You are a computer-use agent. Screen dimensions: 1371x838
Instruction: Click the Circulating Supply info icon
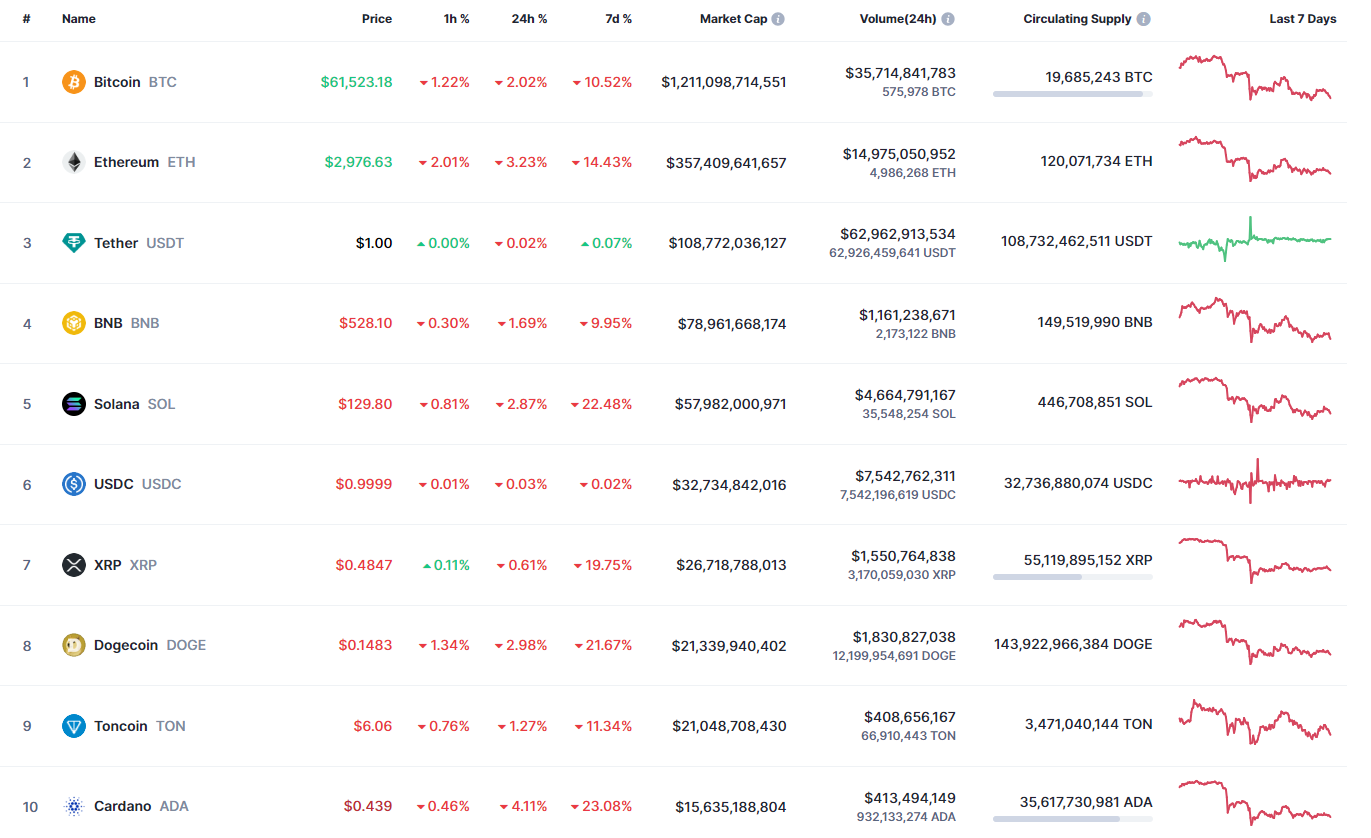coord(1144,19)
